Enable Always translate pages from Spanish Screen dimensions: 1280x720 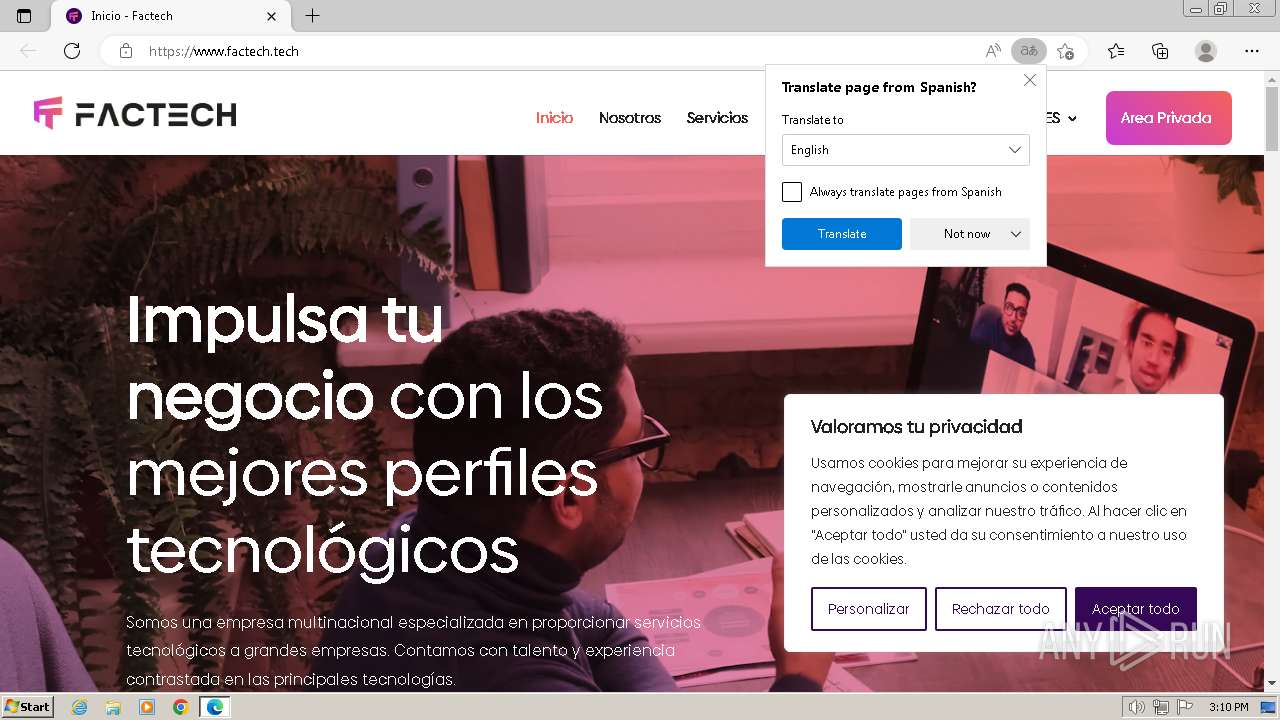tap(792, 192)
